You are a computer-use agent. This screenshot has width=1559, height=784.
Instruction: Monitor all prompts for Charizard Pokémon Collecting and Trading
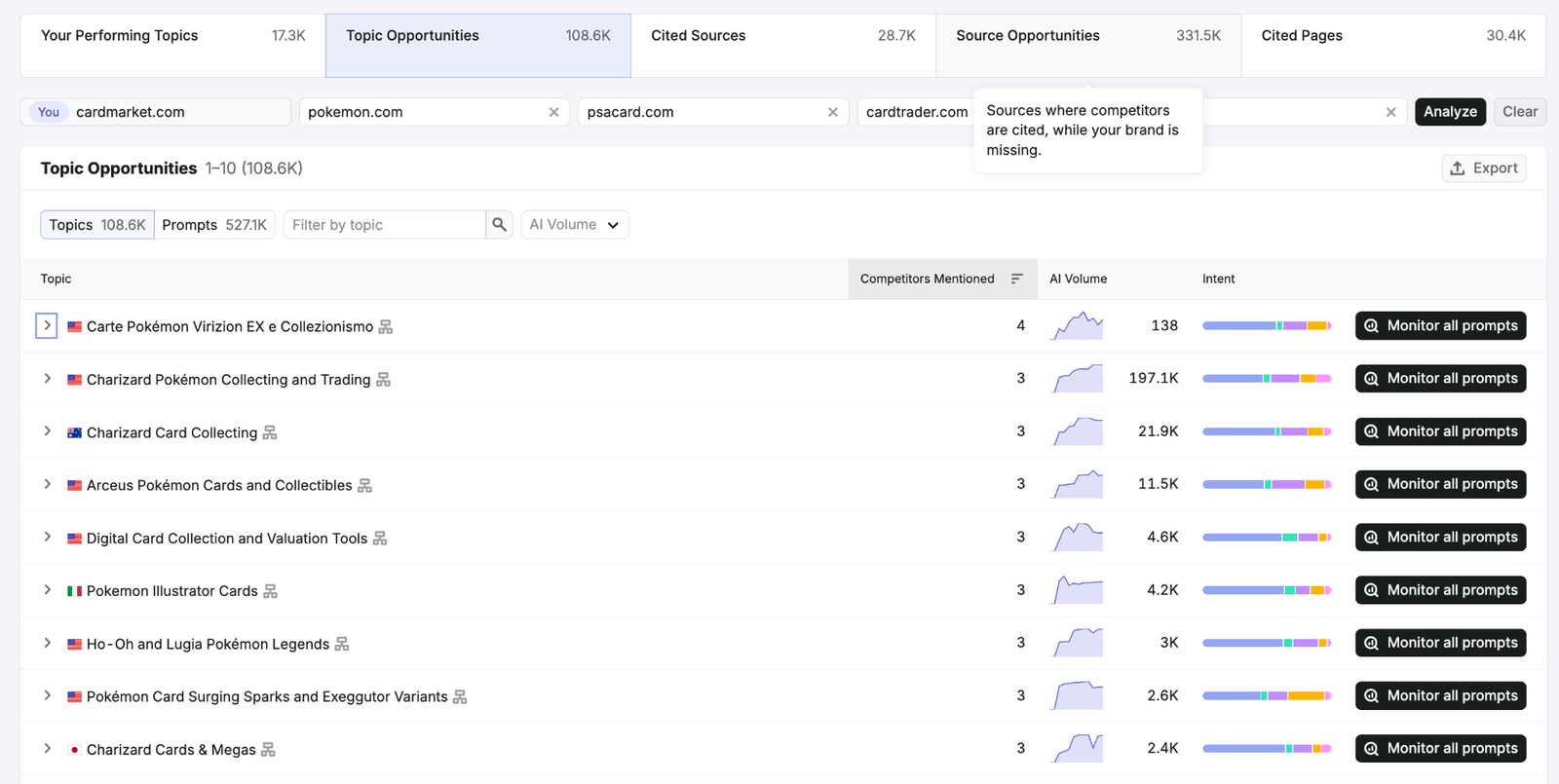[x=1440, y=378]
